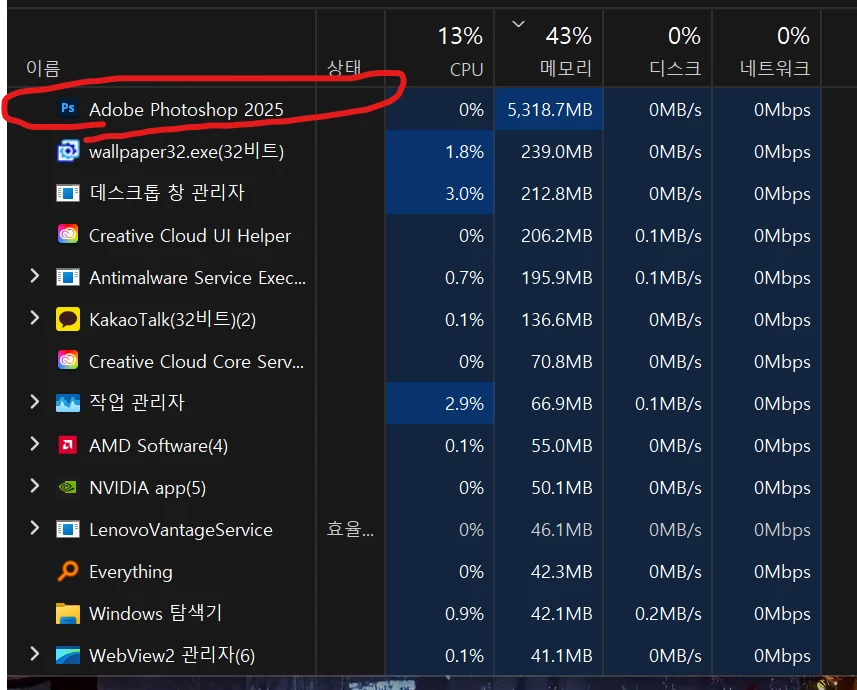Select the Everything row name

point(131,572)
